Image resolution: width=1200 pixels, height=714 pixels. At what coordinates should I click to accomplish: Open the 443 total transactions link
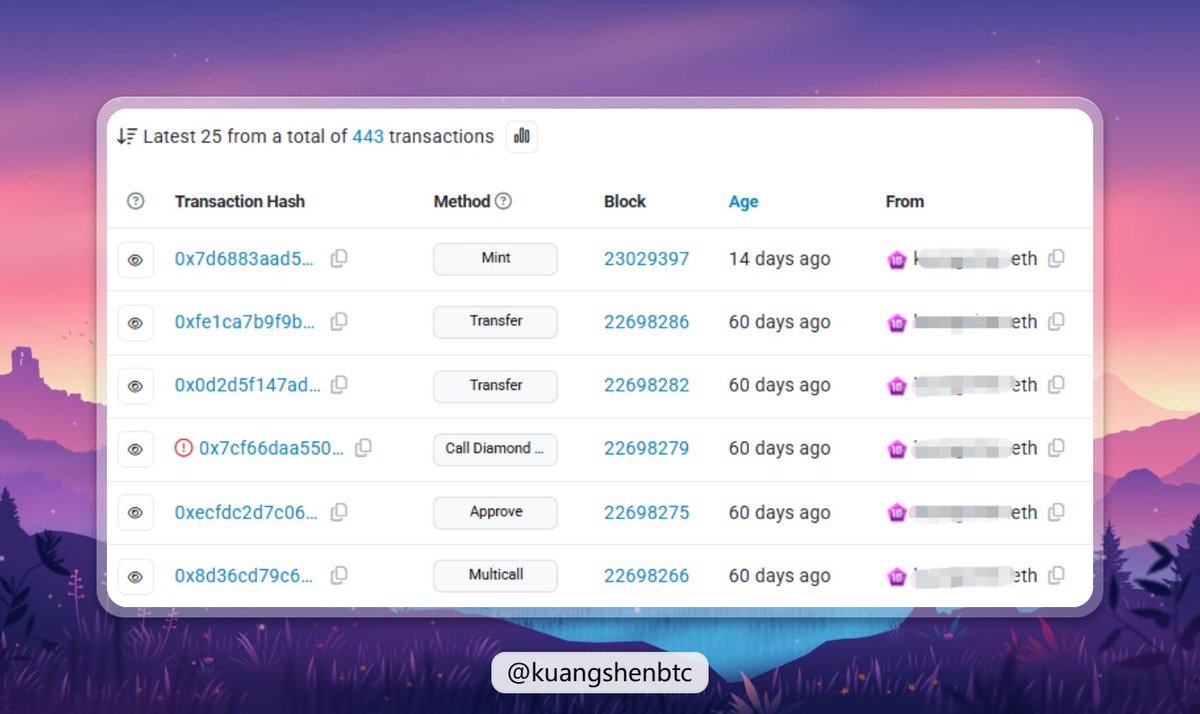click(368, 136)
